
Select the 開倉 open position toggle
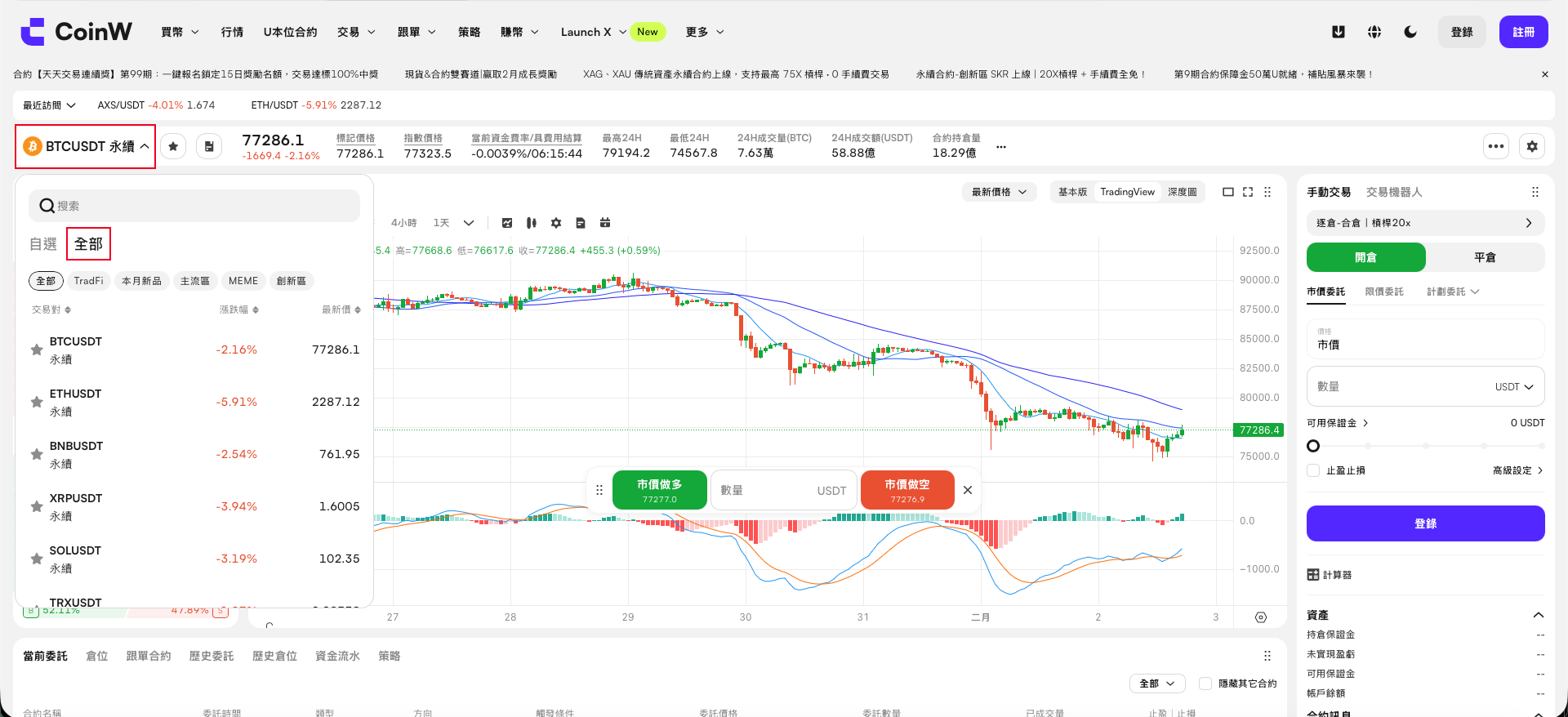1366,257
